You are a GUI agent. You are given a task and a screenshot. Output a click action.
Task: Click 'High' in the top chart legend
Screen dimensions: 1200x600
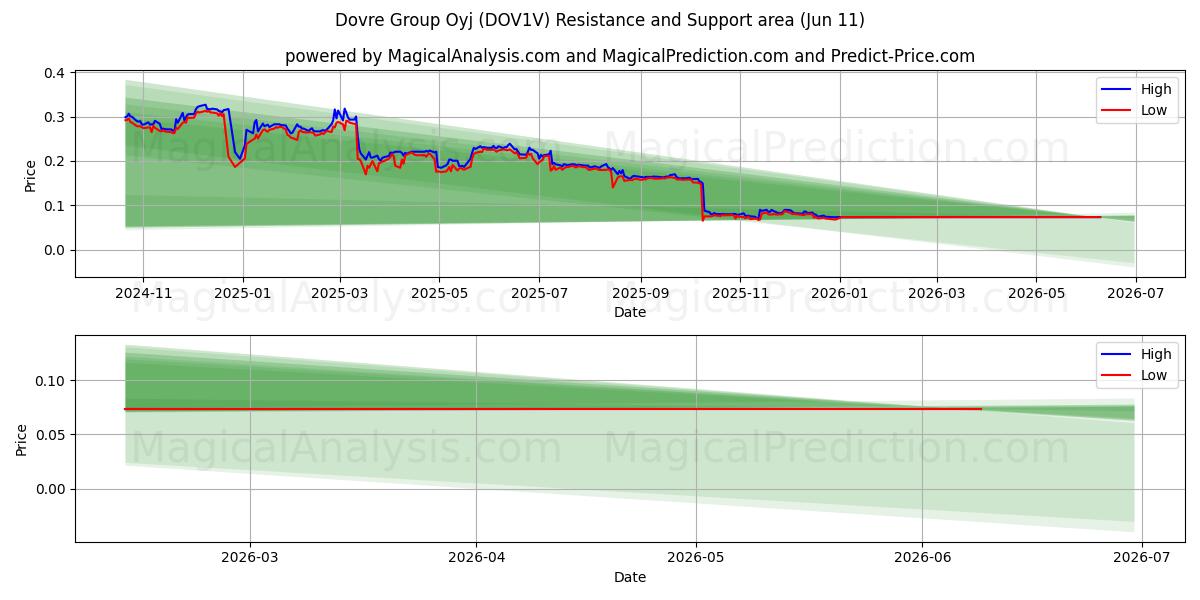click(1156, 89)
